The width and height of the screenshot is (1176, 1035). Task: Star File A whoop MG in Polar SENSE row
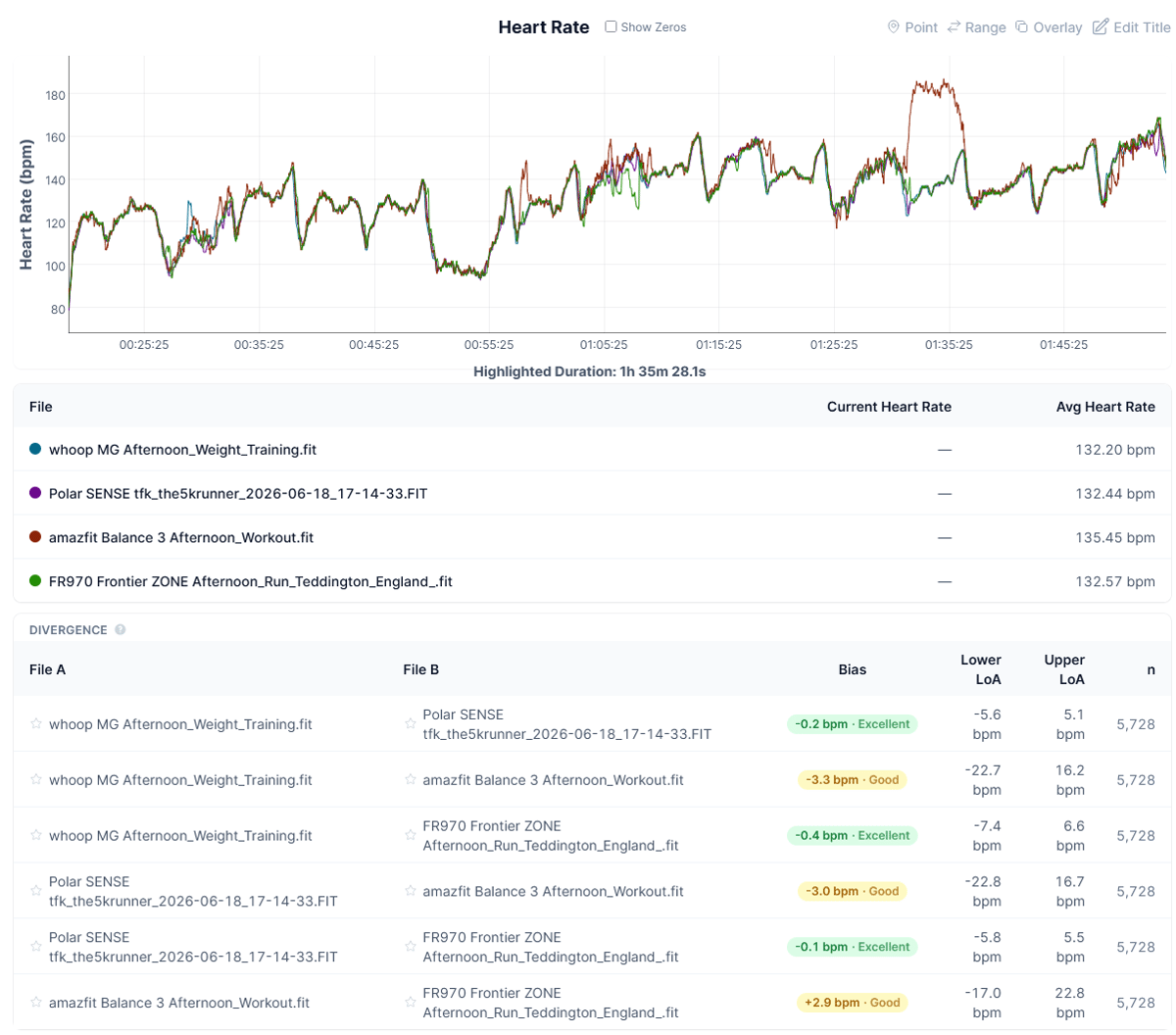tap(36, 723)
